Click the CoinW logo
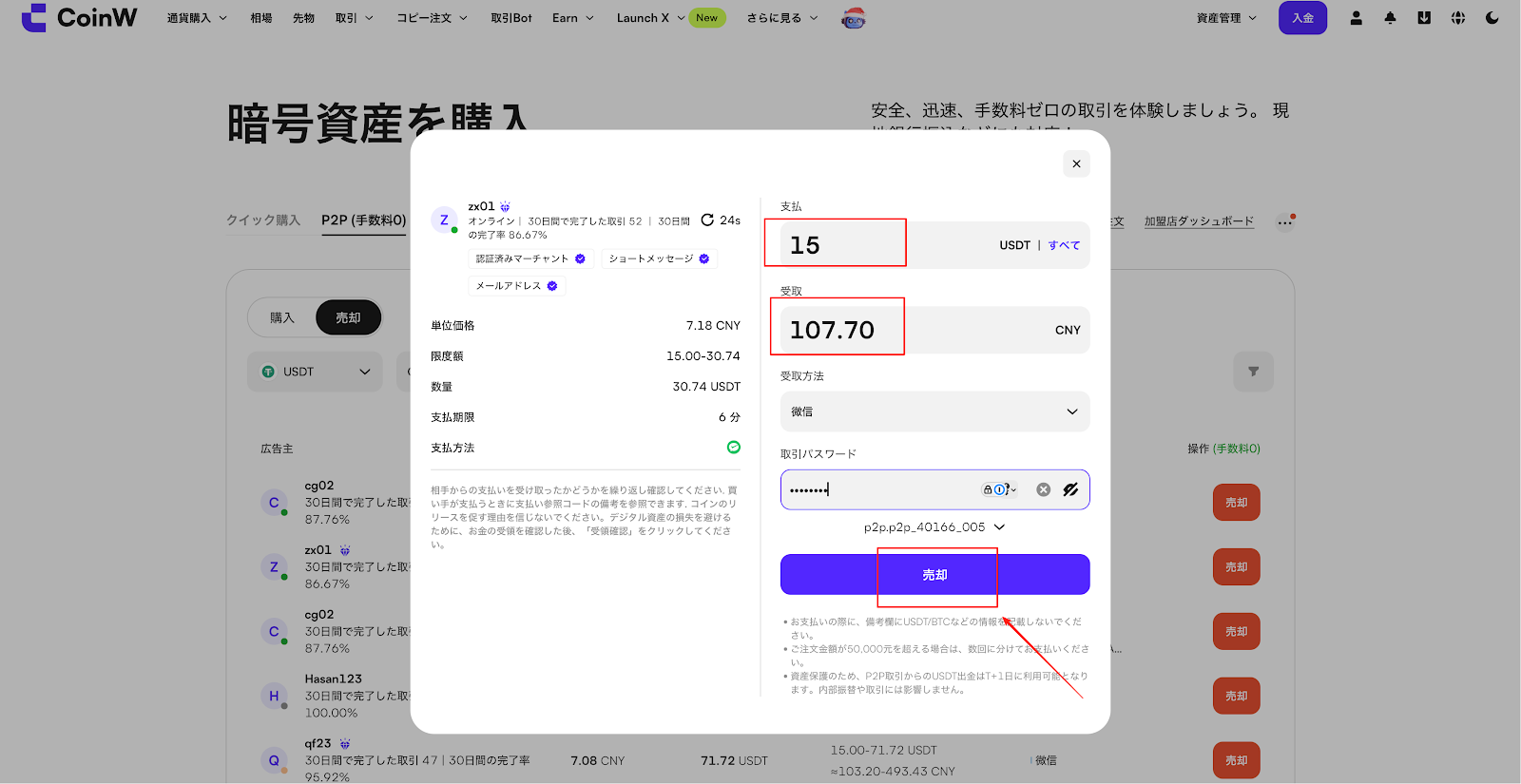 pos(79,18)
